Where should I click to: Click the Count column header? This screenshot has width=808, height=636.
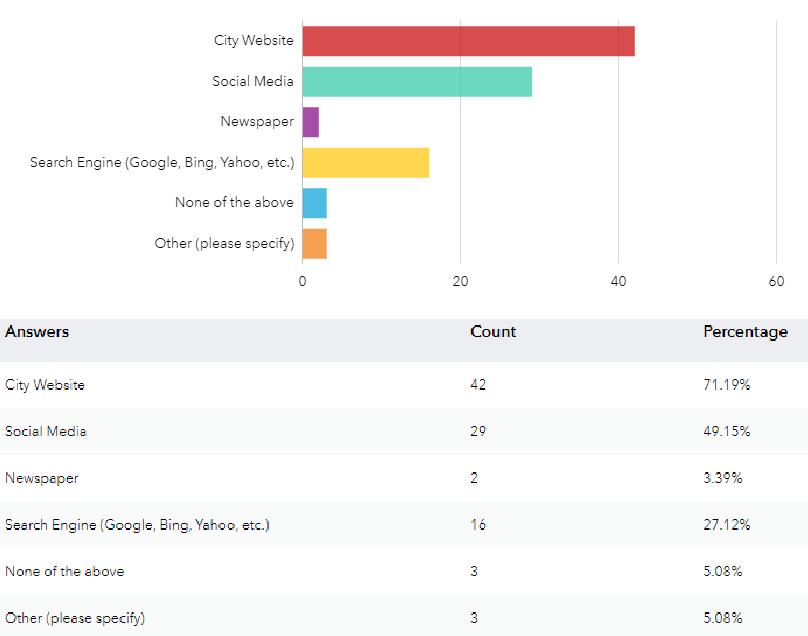(x=493, y=332)
